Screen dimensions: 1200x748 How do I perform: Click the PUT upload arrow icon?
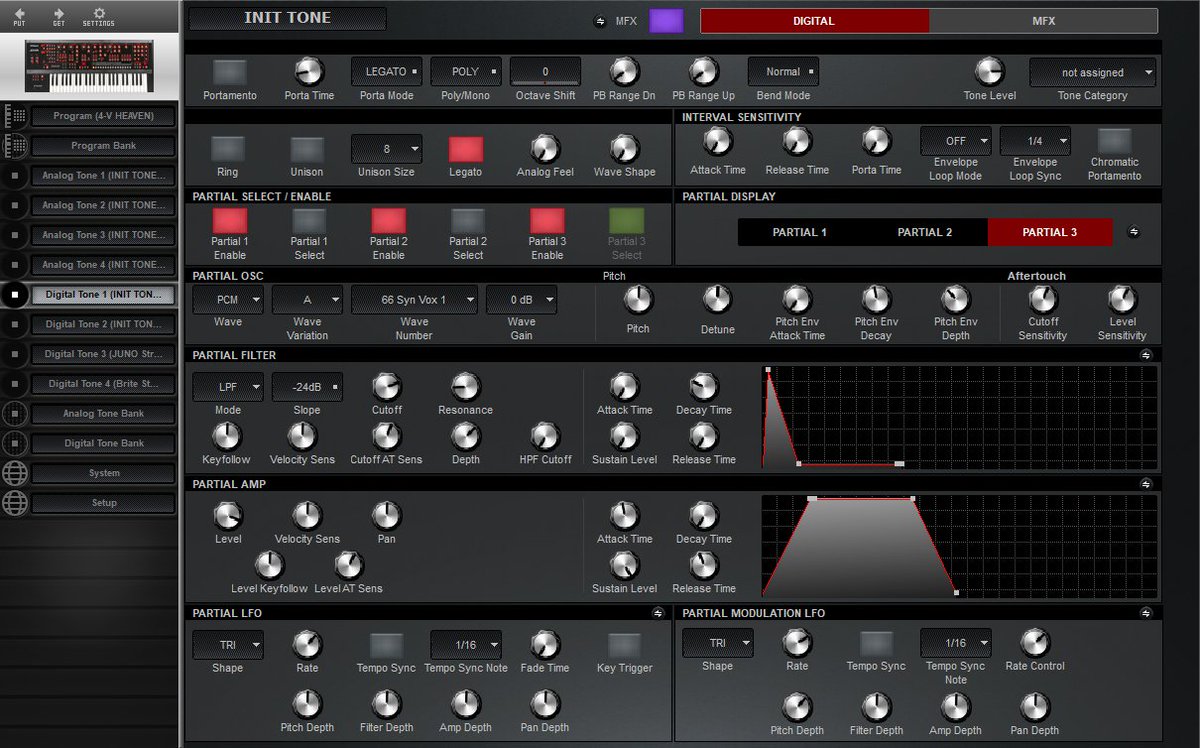tap(19, 15)
